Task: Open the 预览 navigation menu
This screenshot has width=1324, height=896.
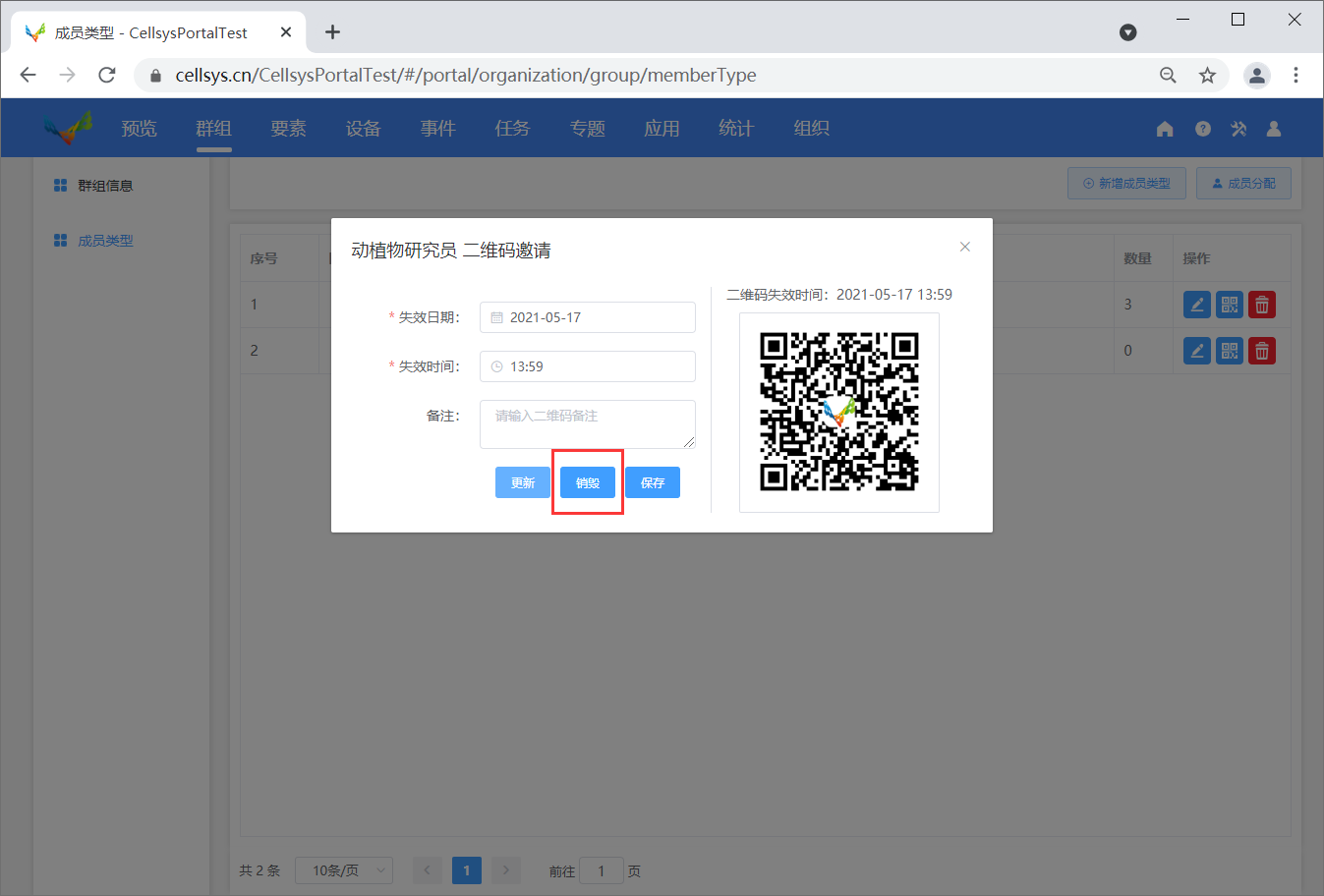Action: coord(139,129)
